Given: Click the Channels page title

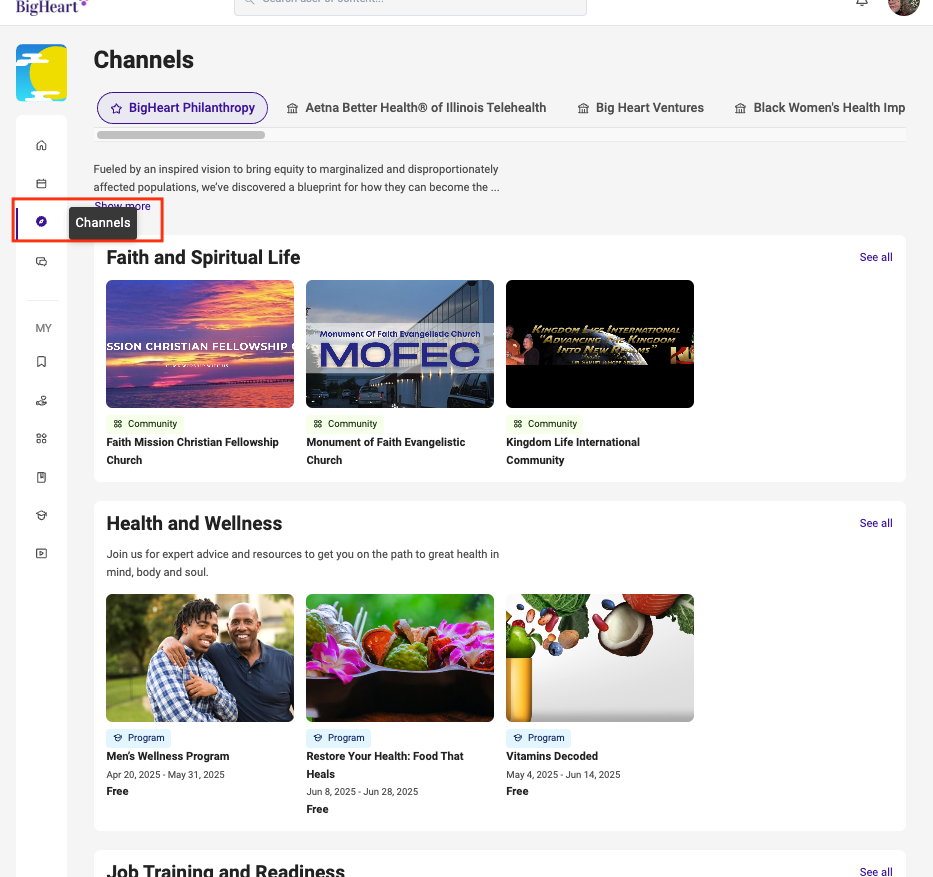Looking at the screenshot, I should coord(143,60).
